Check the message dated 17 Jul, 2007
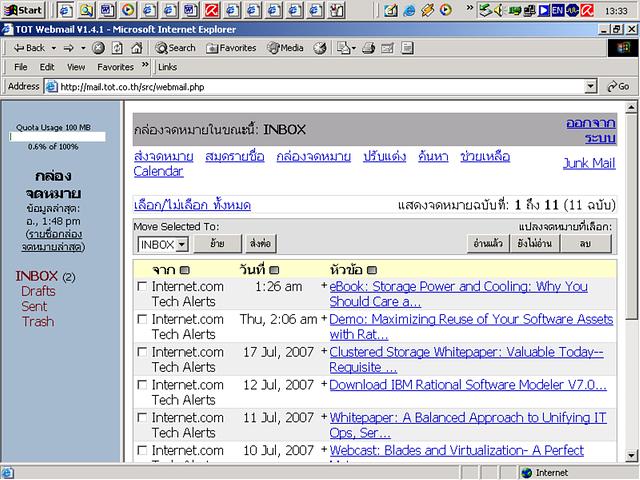Image resolution: width=640 pixels, height=480 pixels. [x=142, y=352]
